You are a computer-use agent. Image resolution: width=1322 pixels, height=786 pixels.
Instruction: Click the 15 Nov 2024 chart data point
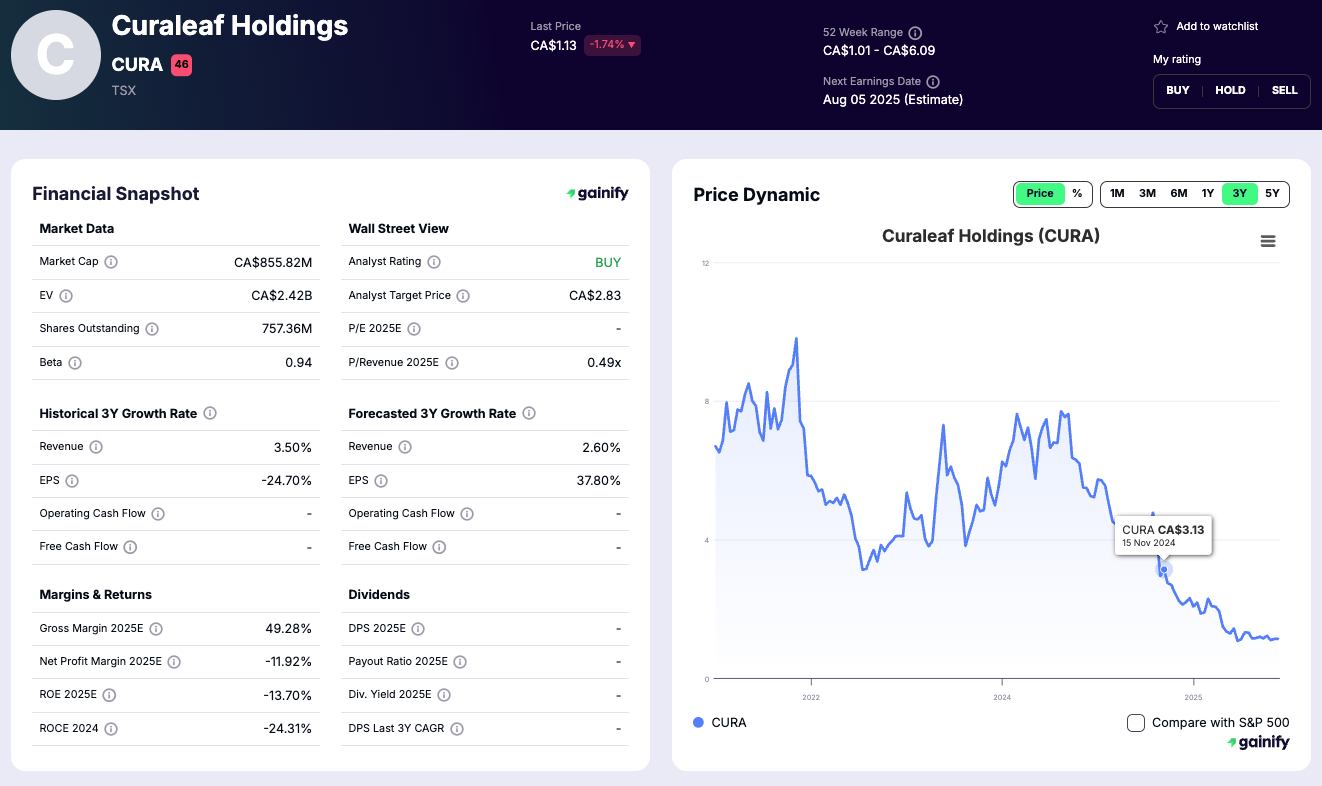click(x=1164, y=569)
